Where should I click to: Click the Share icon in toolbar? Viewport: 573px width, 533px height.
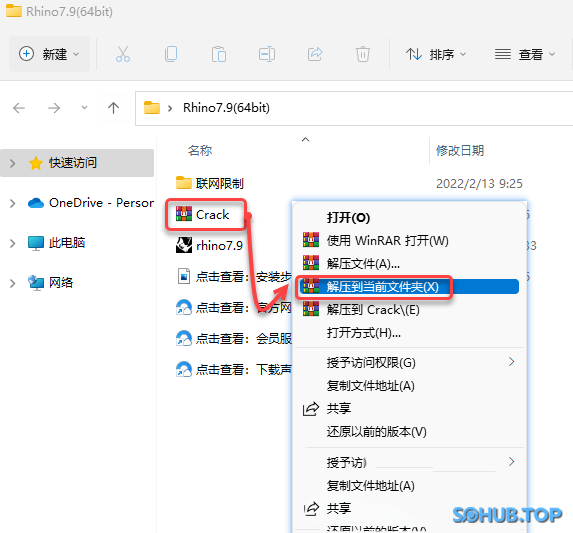click(x=315, y=54)
